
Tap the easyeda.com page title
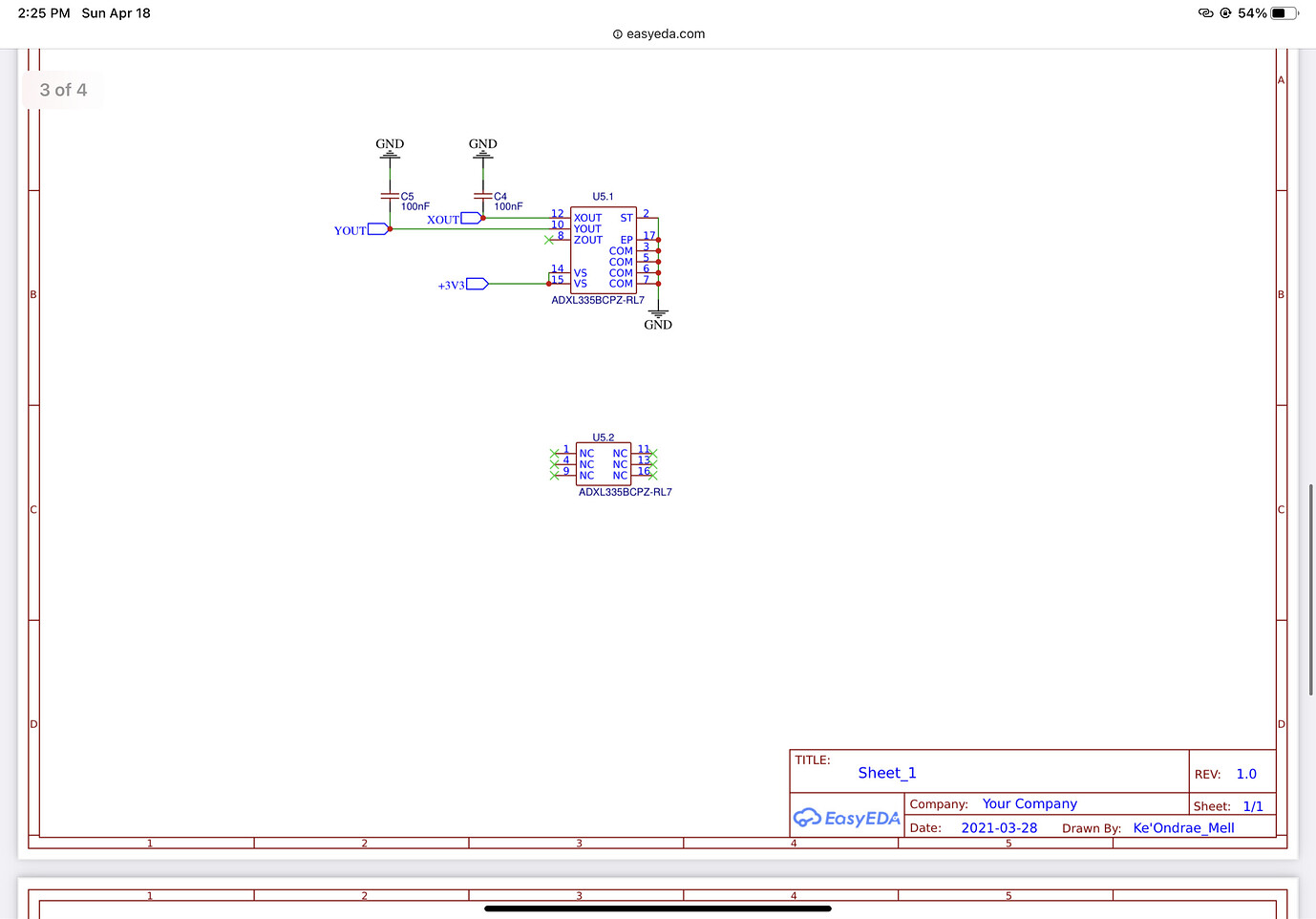(x=658, y=33)
